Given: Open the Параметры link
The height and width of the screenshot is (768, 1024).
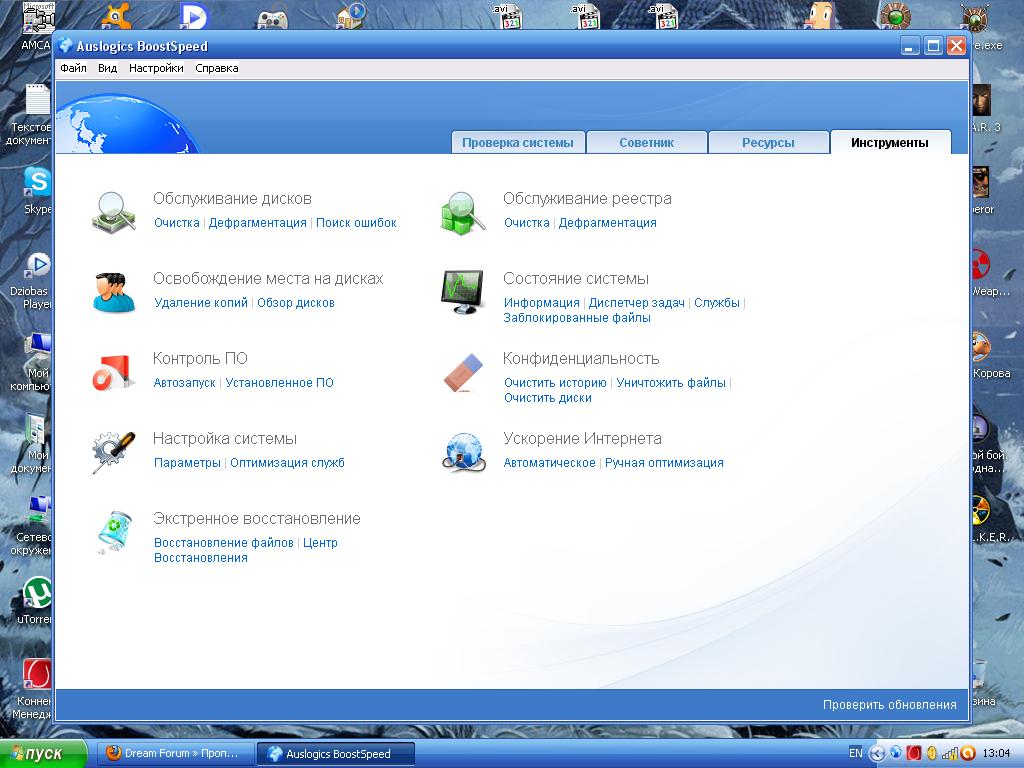Looking at the screenshot, I should [x=187, y=462].
